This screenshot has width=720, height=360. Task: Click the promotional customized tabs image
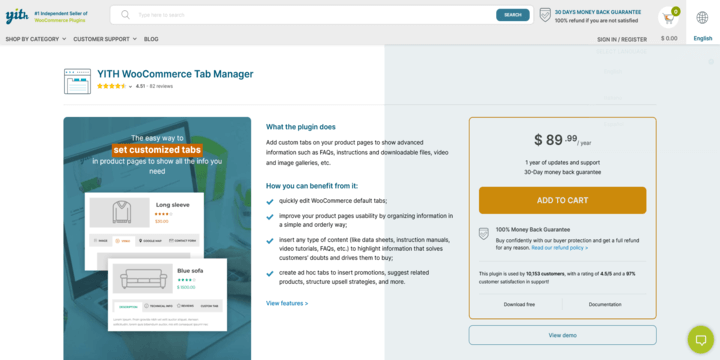157,239
